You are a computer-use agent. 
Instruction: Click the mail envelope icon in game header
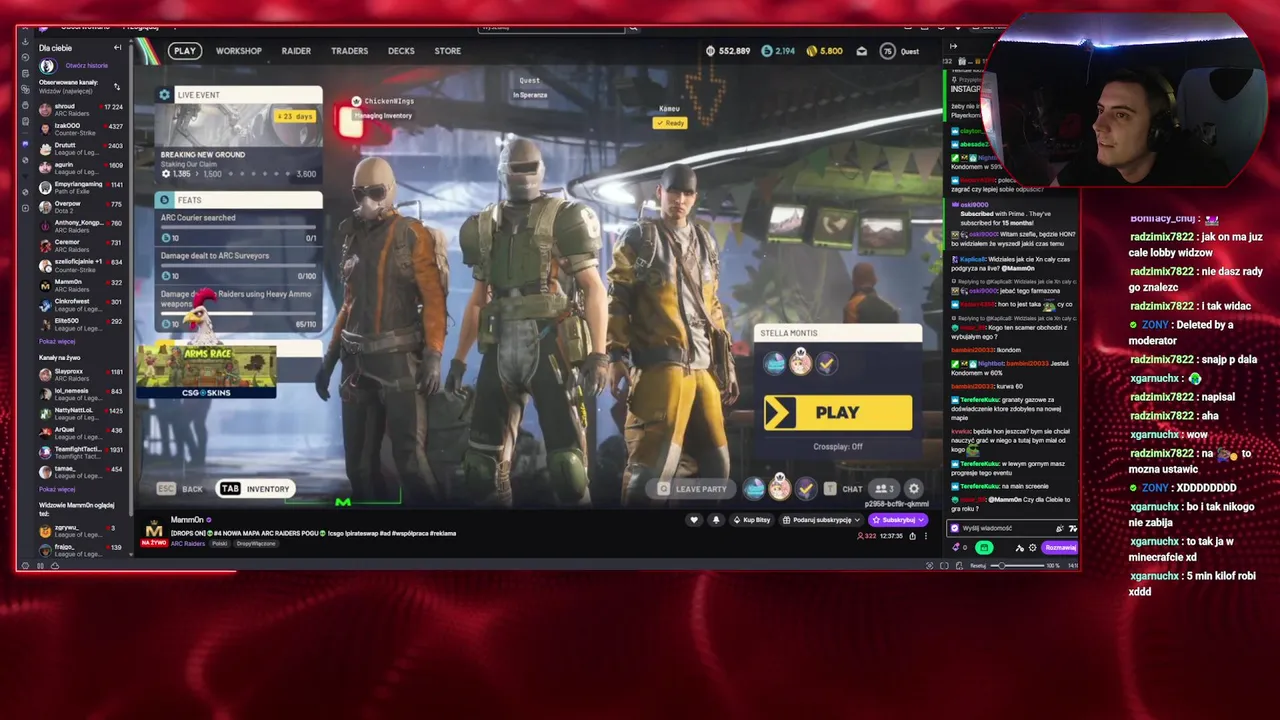[861, 51]
